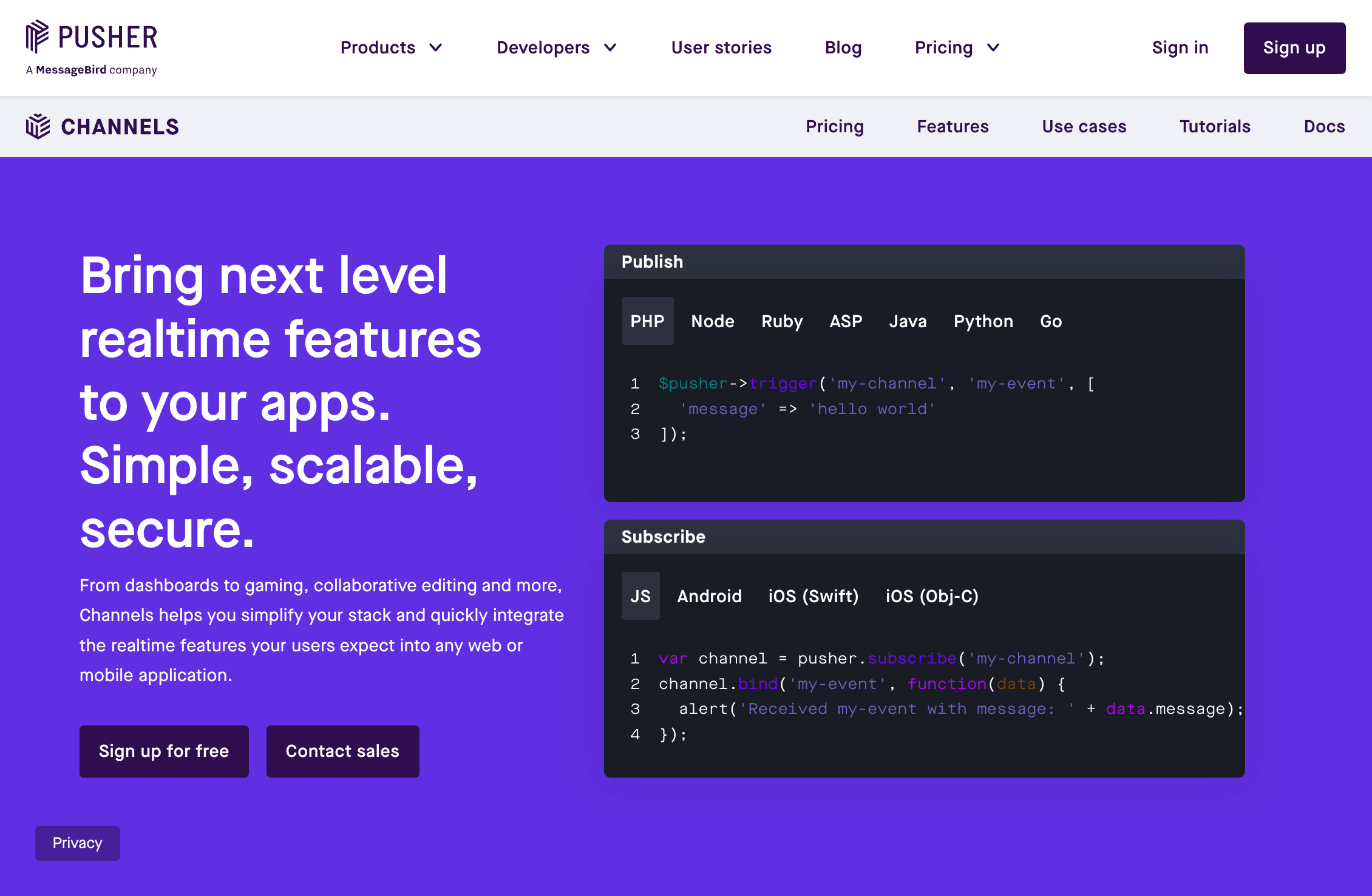1372x896 pixels.
Task: Switch Publish example to Python
Action: pos(983,321)
